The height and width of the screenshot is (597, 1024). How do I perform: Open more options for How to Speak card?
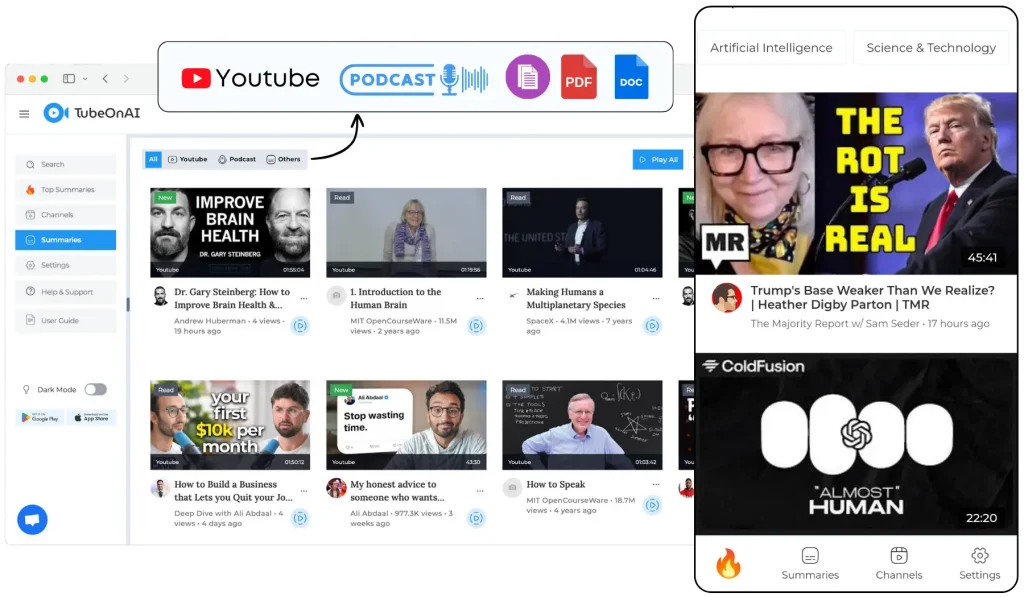click(656, 484)
